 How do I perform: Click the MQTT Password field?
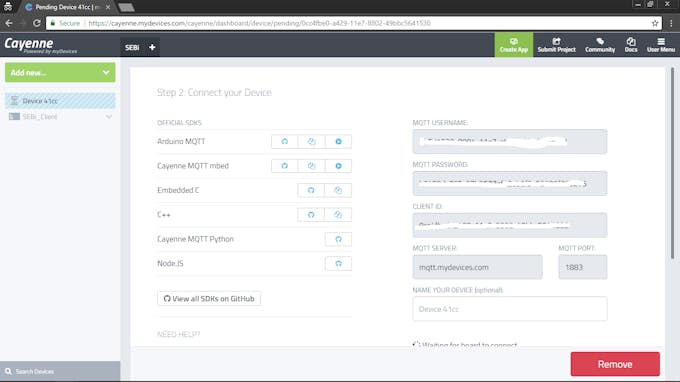click(x=510, y=183)
